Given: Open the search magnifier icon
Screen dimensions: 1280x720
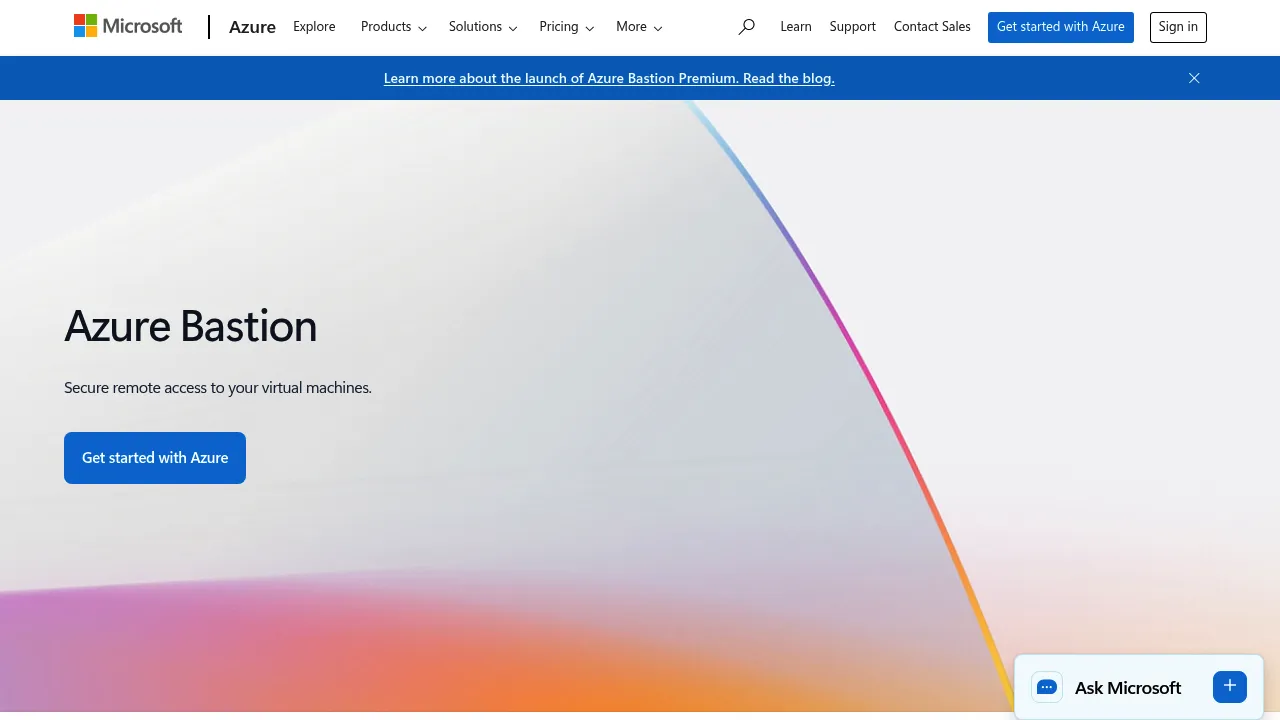Looking at the screenshot, I should point(746,27).
